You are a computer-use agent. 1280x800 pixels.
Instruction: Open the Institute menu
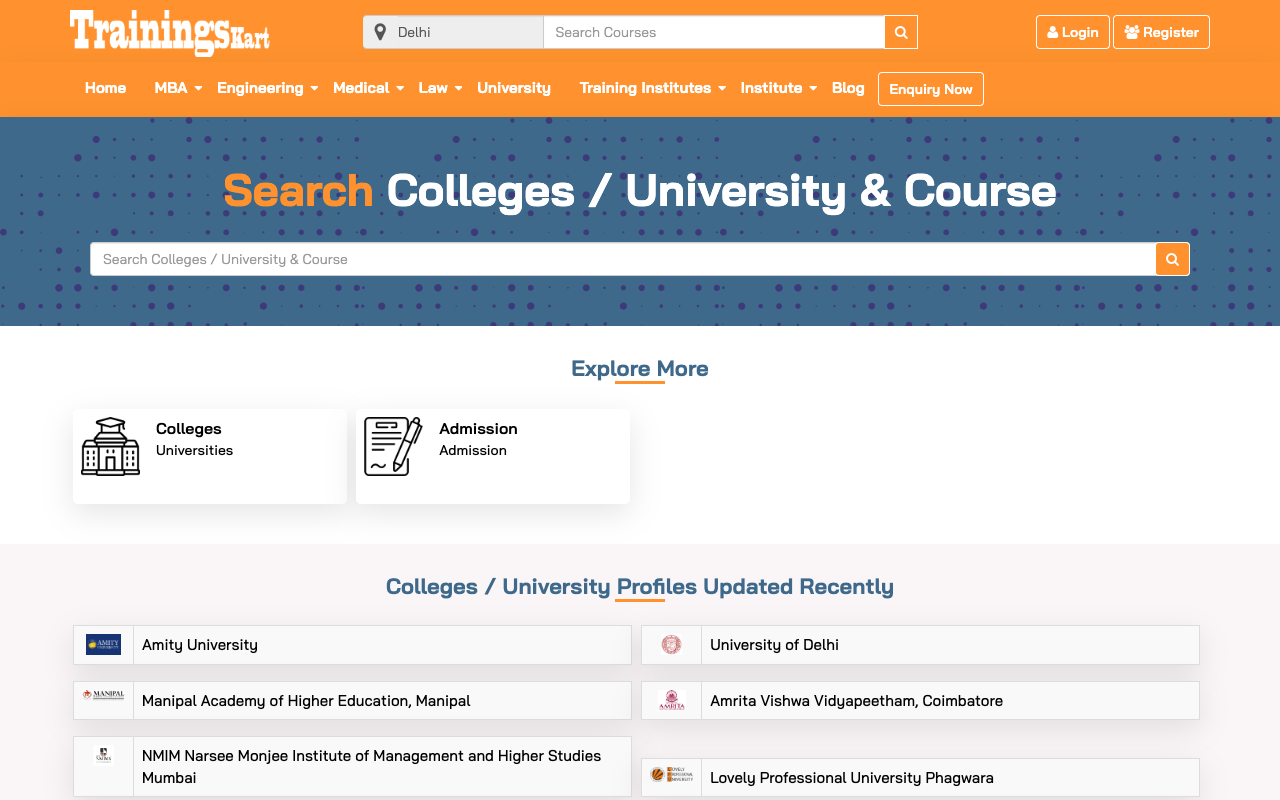[x=771, y=88]
